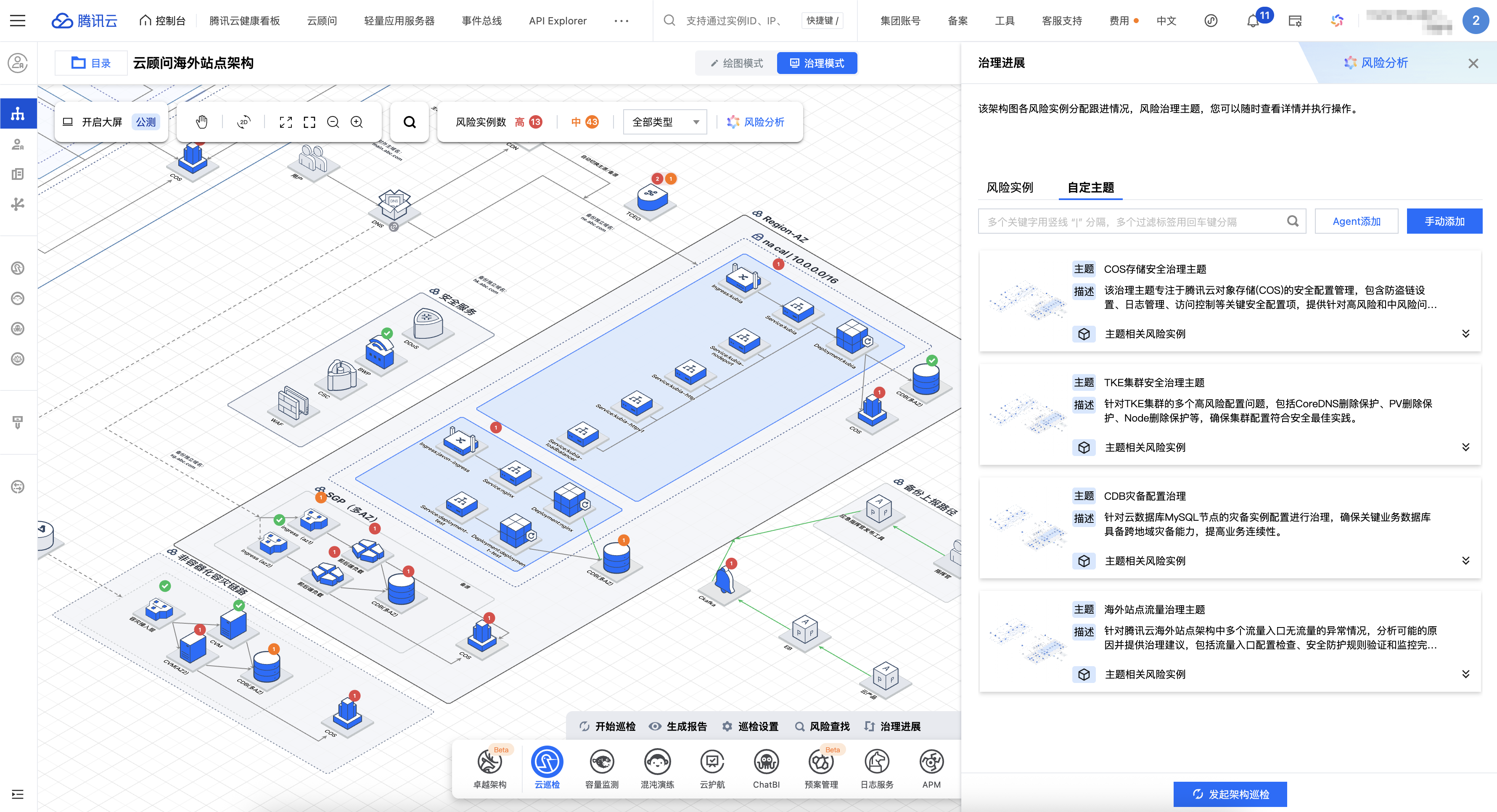
Task: Click the canvas search magnifier button
Action: click(x=410, y=122)
